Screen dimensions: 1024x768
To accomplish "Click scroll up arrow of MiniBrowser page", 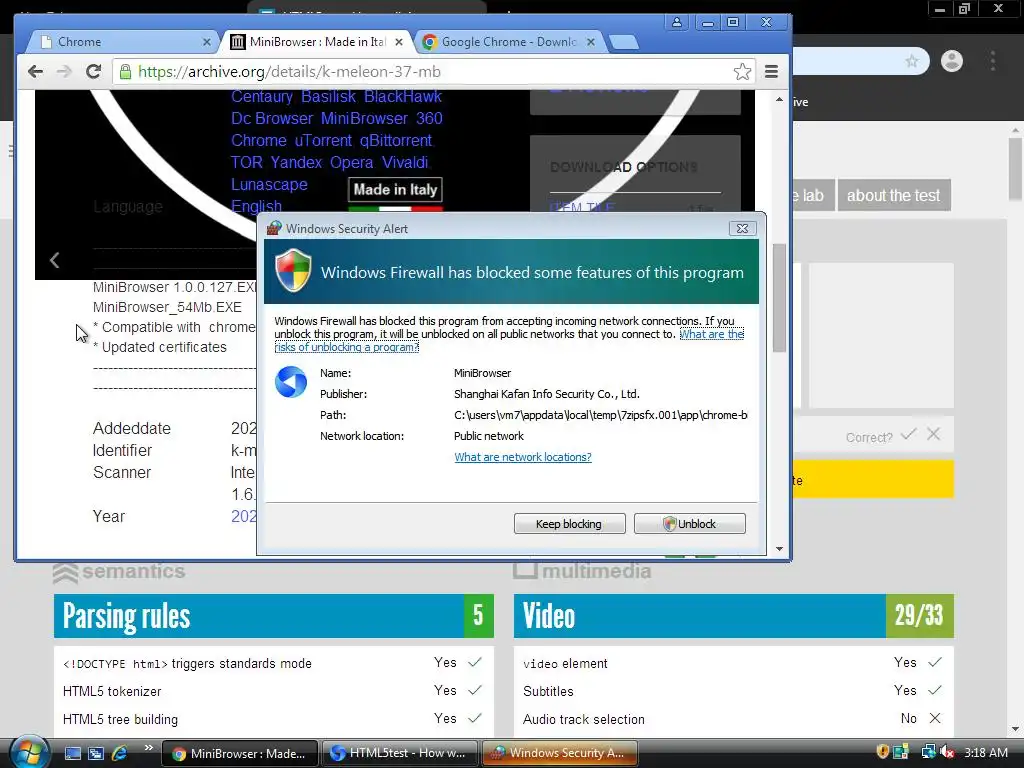I will point(779,100).
